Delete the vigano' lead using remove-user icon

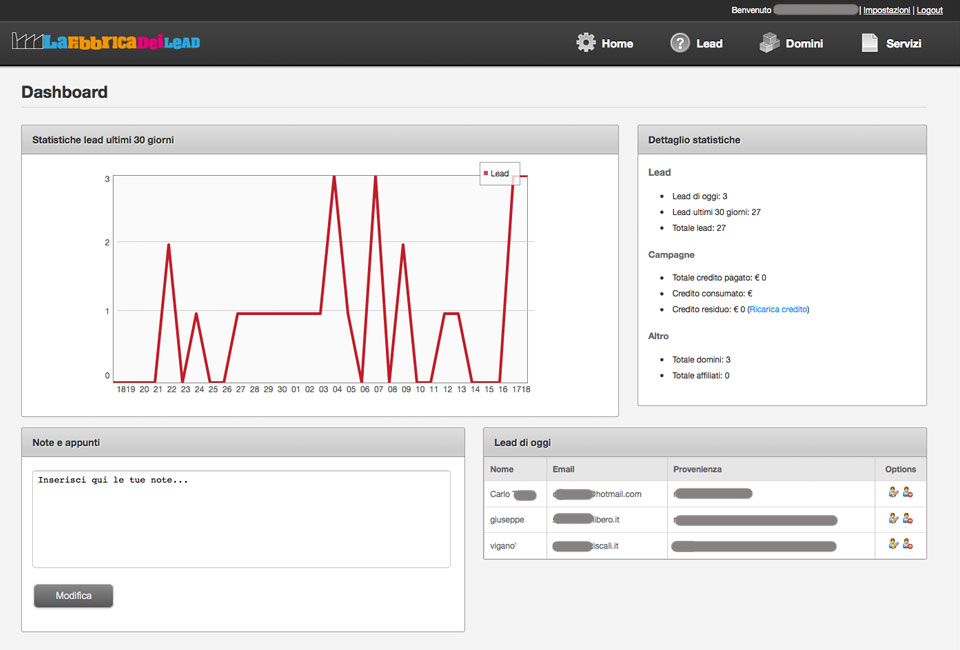pos(908,544)
